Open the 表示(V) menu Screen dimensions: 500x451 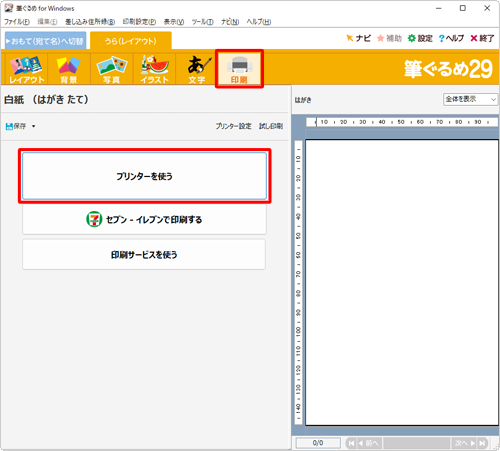[174, 22]
